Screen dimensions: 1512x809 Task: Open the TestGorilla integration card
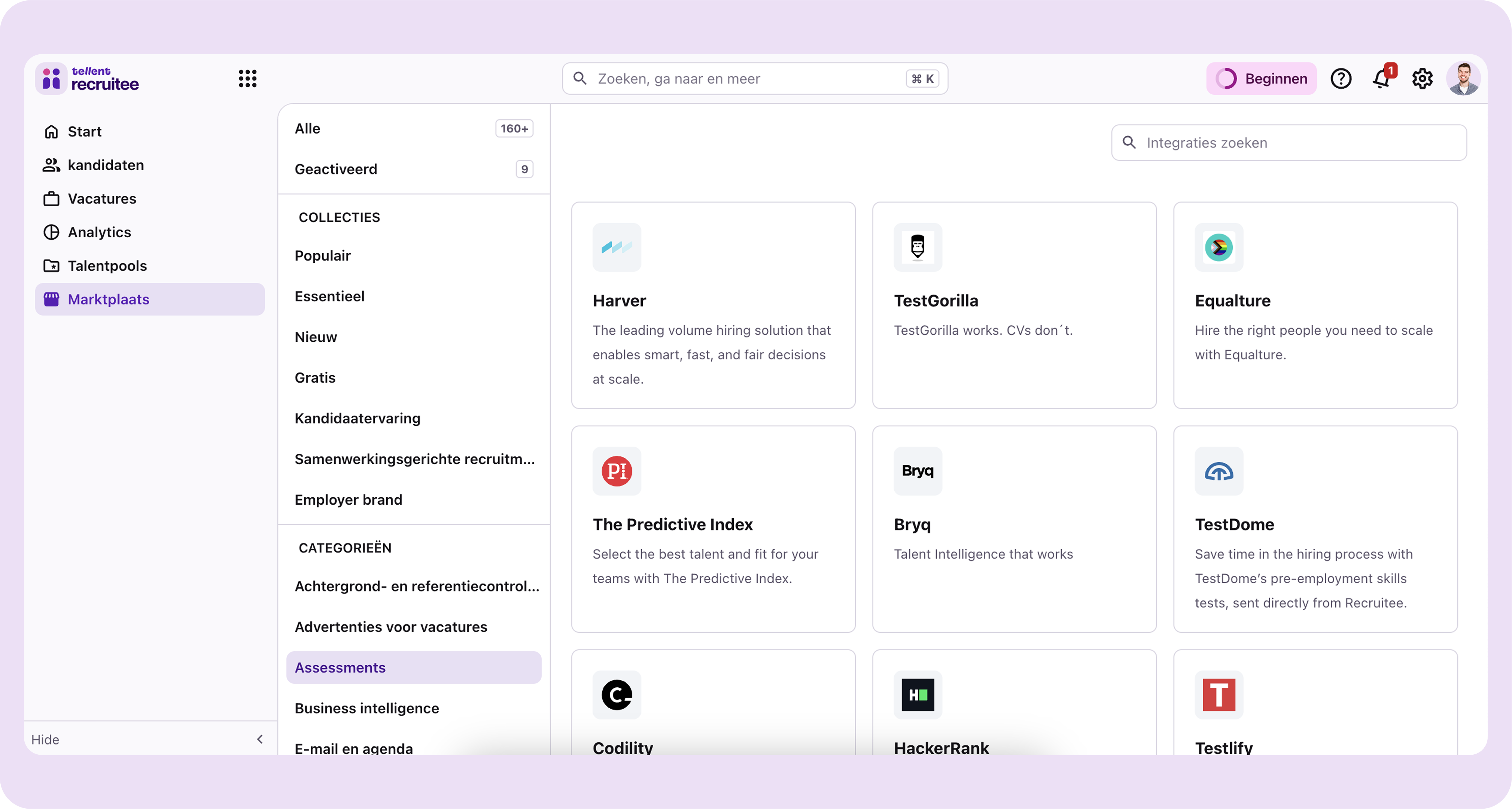click(1014, 305)
